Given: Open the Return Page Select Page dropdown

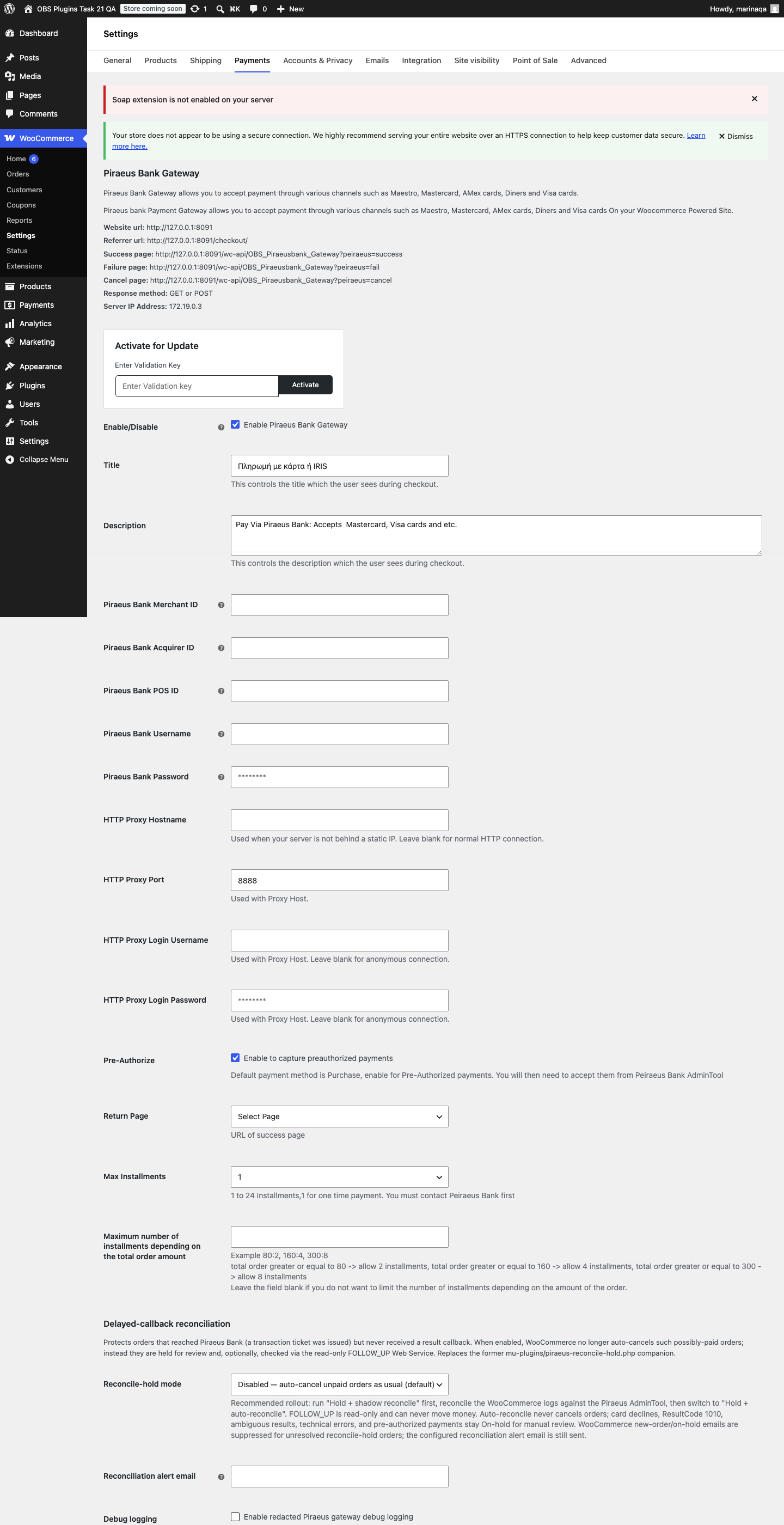Looking at the screenshot, I should pos(339,1117).
